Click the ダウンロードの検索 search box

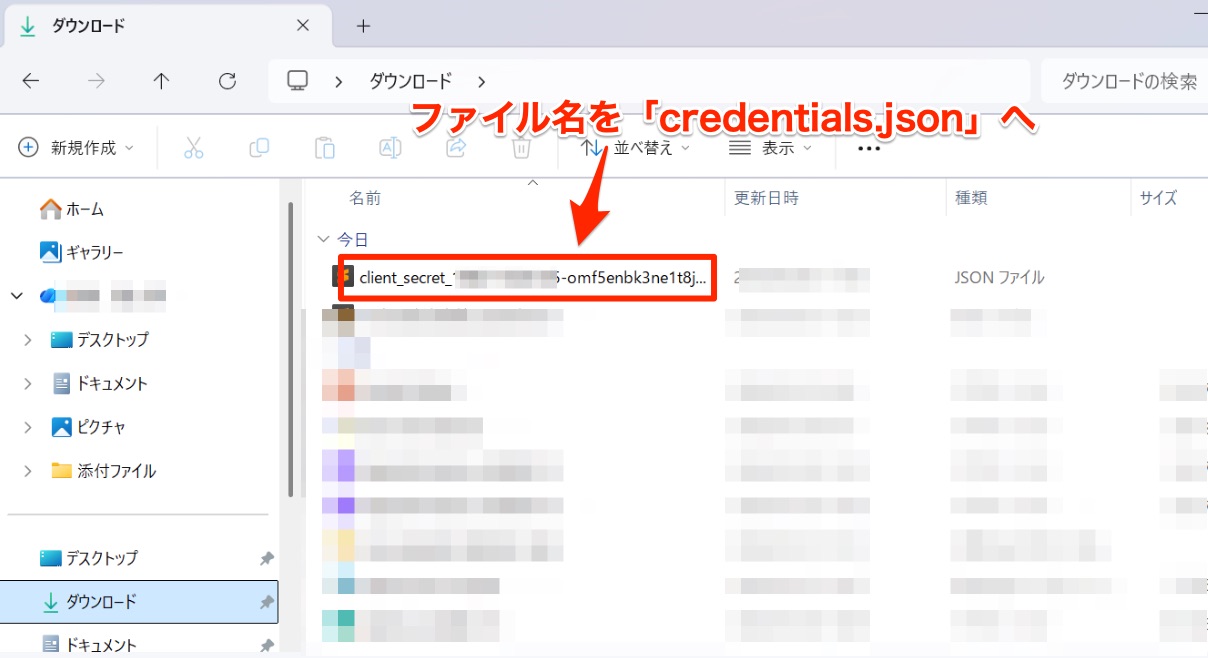(1125, 81)
